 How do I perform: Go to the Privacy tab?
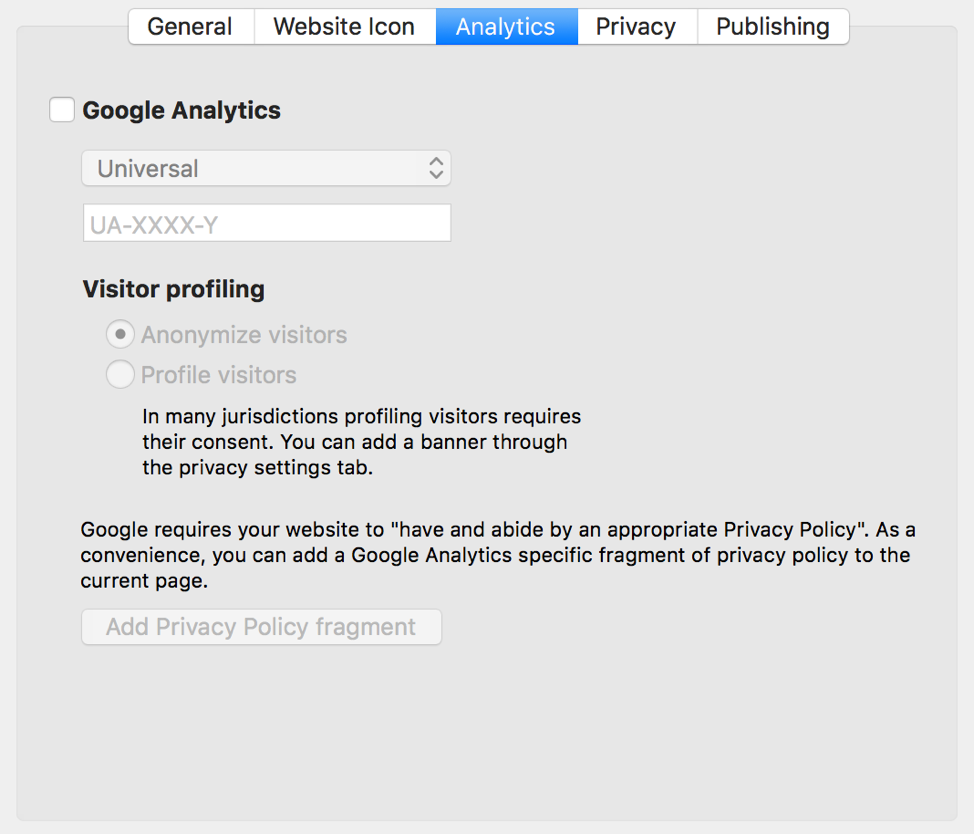click(x=636, y=27)
